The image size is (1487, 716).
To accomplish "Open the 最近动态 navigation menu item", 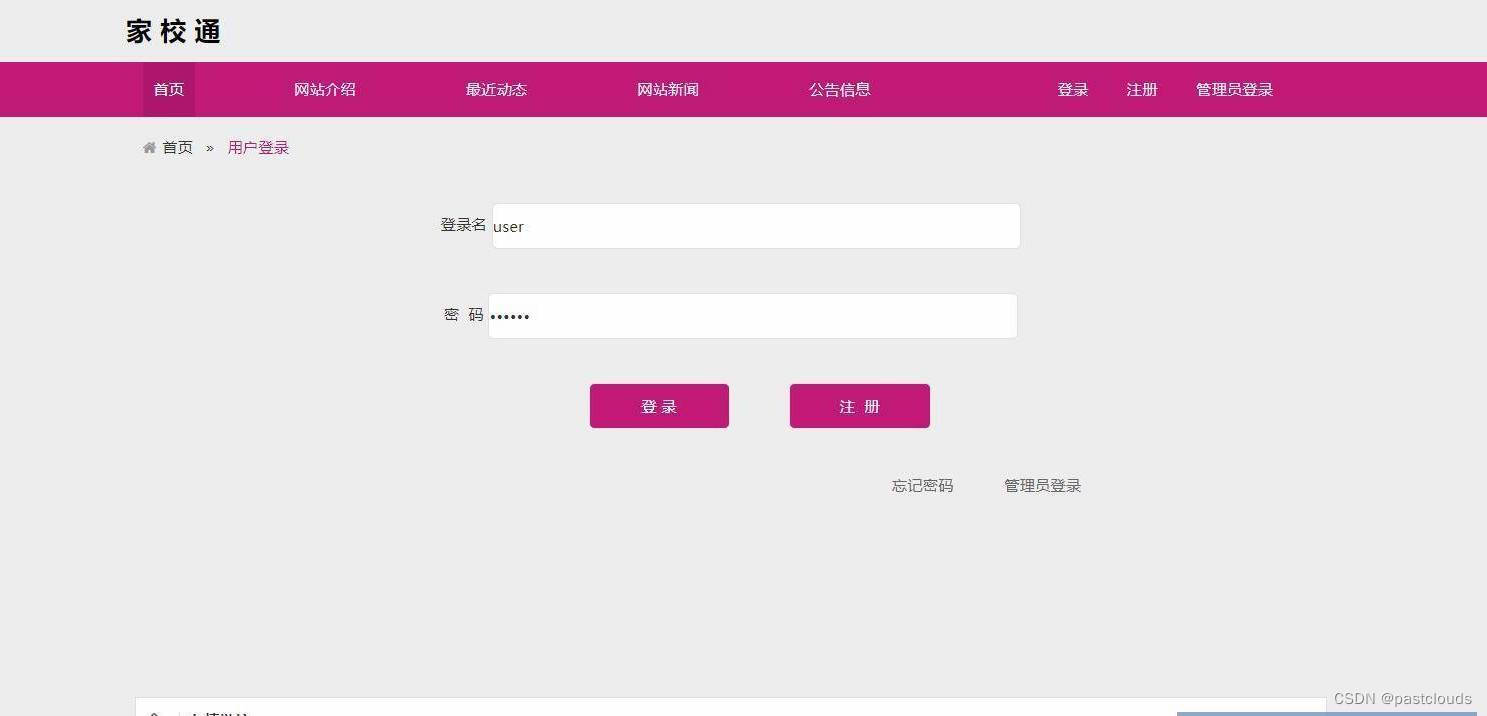I will pos(496,89).
